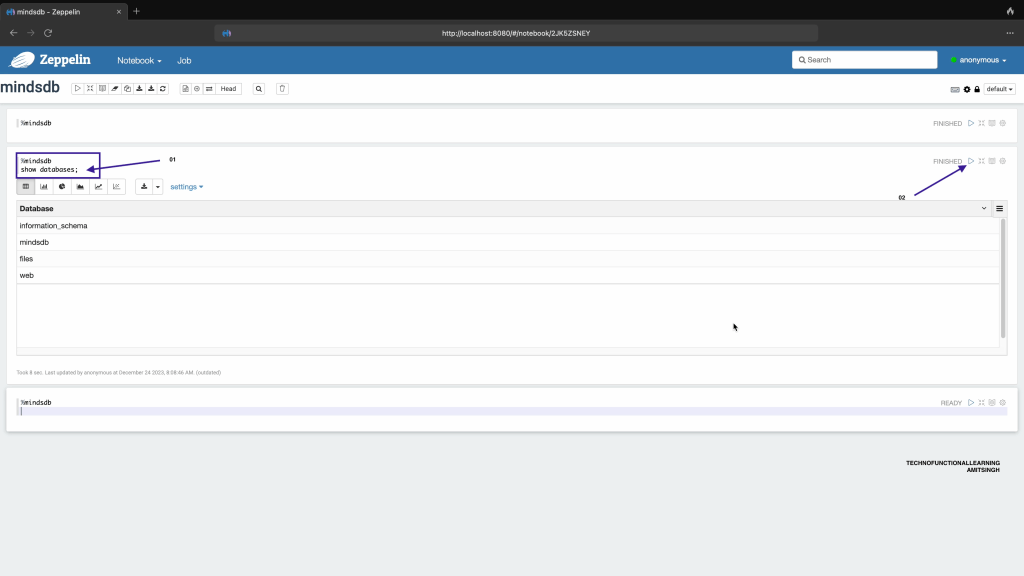Viewport: 1024px width, 576px height.
Task: Run all paragraphs from the notebook toolbar
Action: [x=78, y=89]
